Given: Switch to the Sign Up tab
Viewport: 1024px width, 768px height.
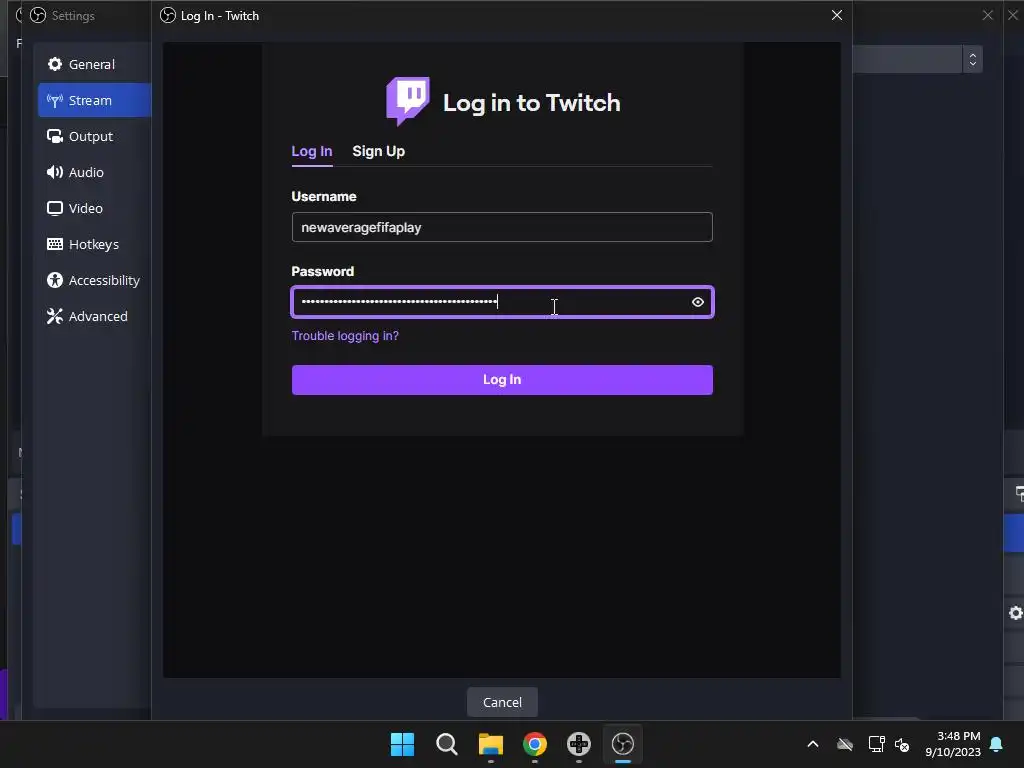Looking at the screenshot, I should (378, 151).
